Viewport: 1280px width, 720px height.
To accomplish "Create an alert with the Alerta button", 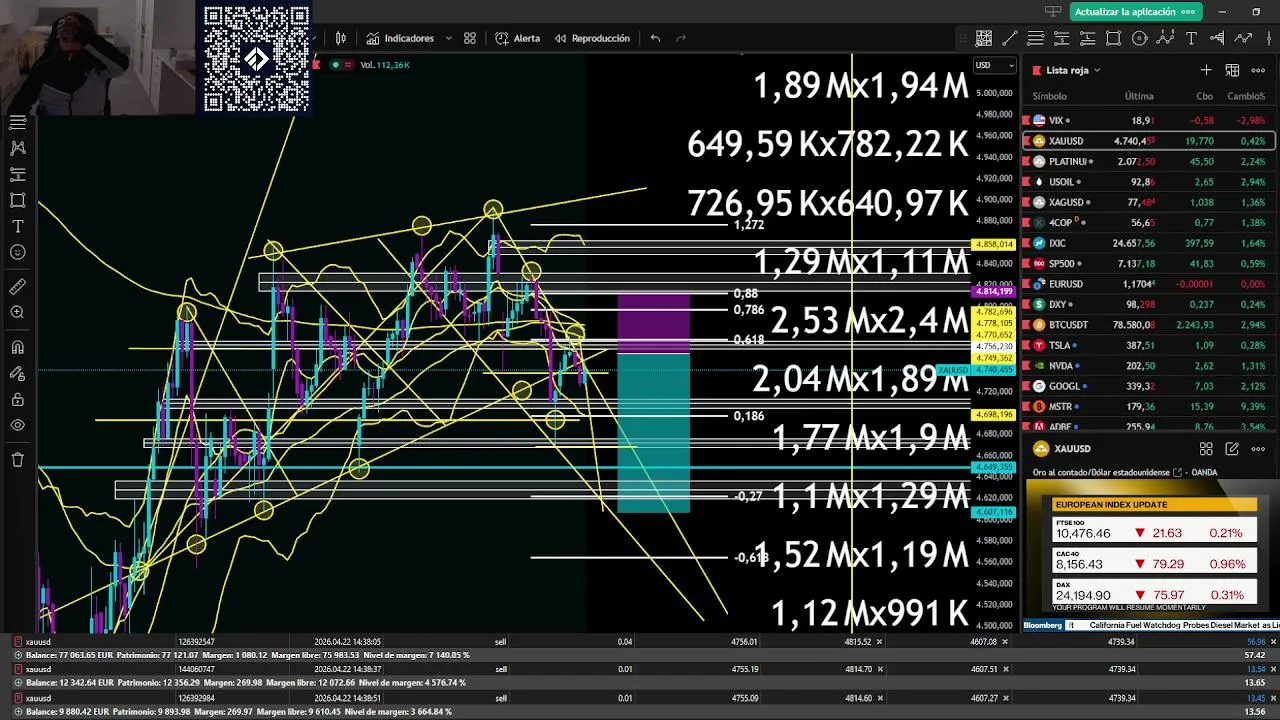I will [x=517, y=38].
